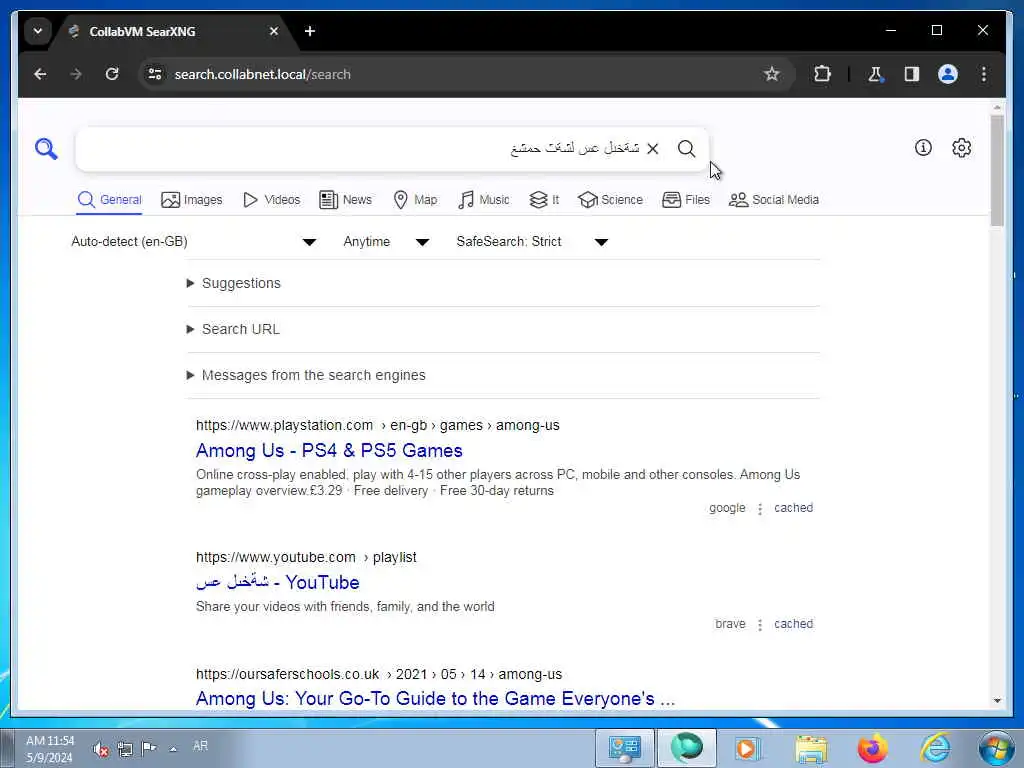Open the Anytime time range dropdown
1024x768 pixels.
[387, 242]
